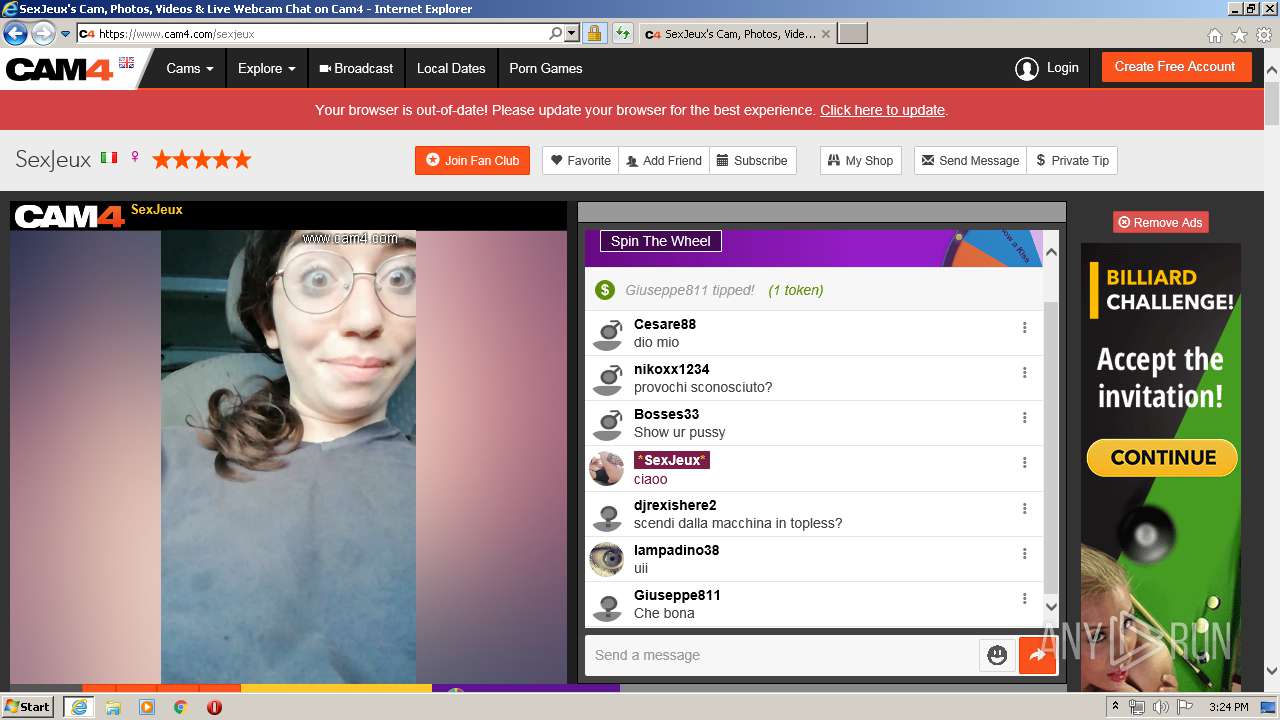Click the Create Free Account button
The image size is (1280, 720).
point(1175,67)
